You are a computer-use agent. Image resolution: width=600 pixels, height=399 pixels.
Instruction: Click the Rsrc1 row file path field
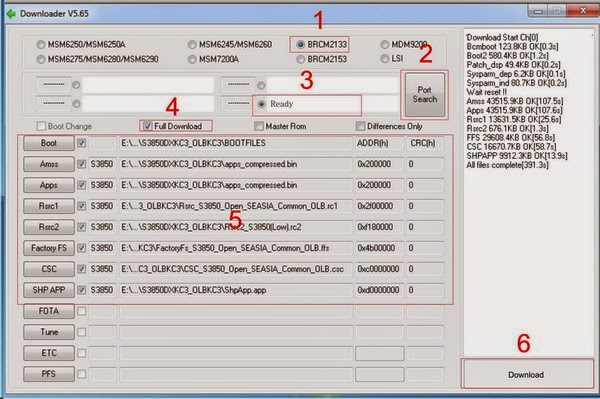(x=236, y=206)
